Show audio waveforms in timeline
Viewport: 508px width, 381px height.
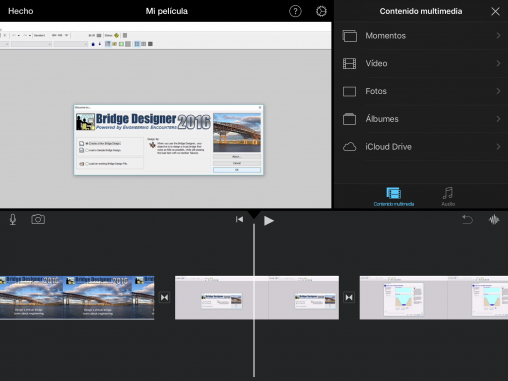[494, 220]
